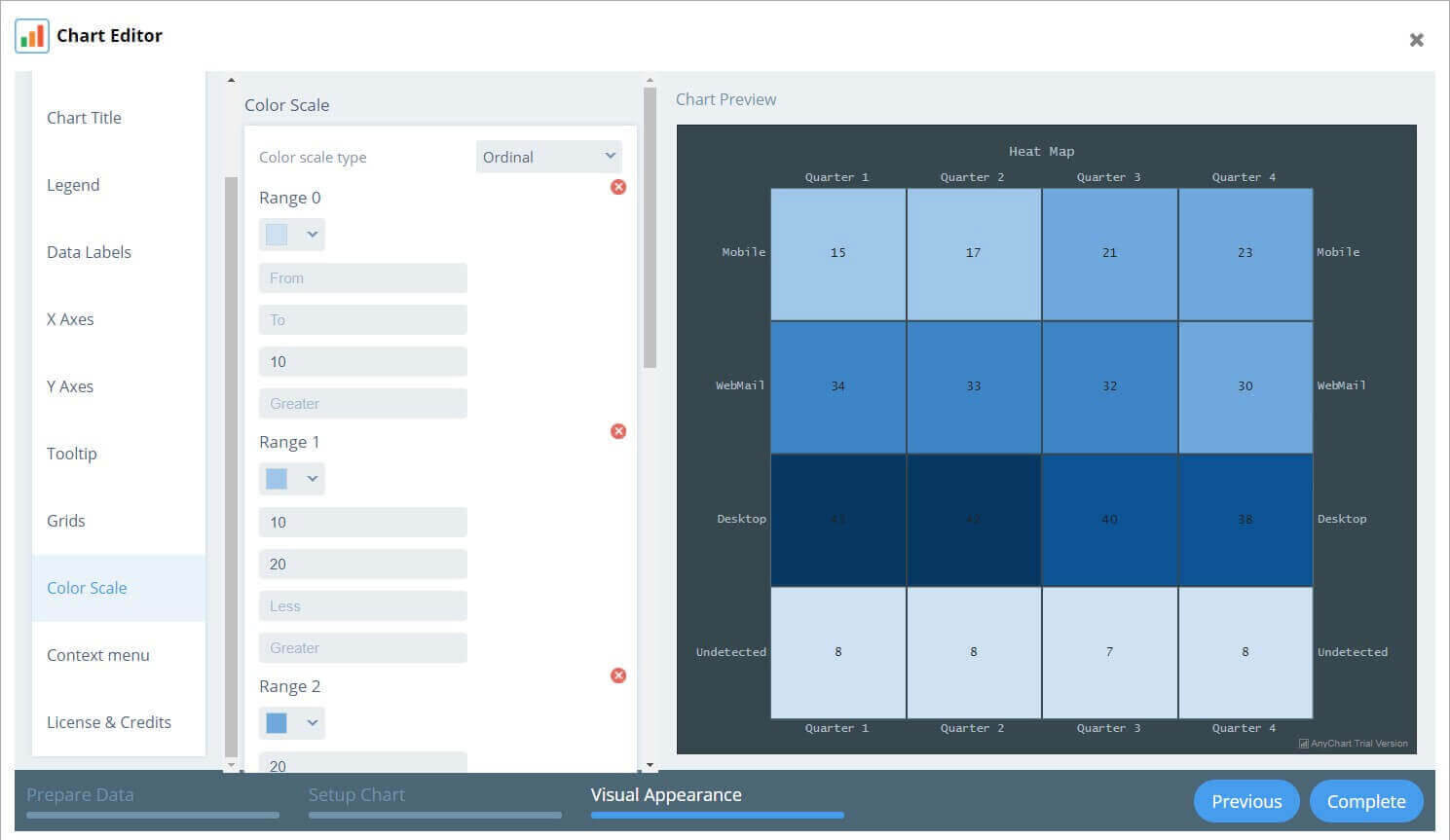This screenshot has width=1450, height=840.
Task: Switch to Setup Chart step
Action: 356,795
